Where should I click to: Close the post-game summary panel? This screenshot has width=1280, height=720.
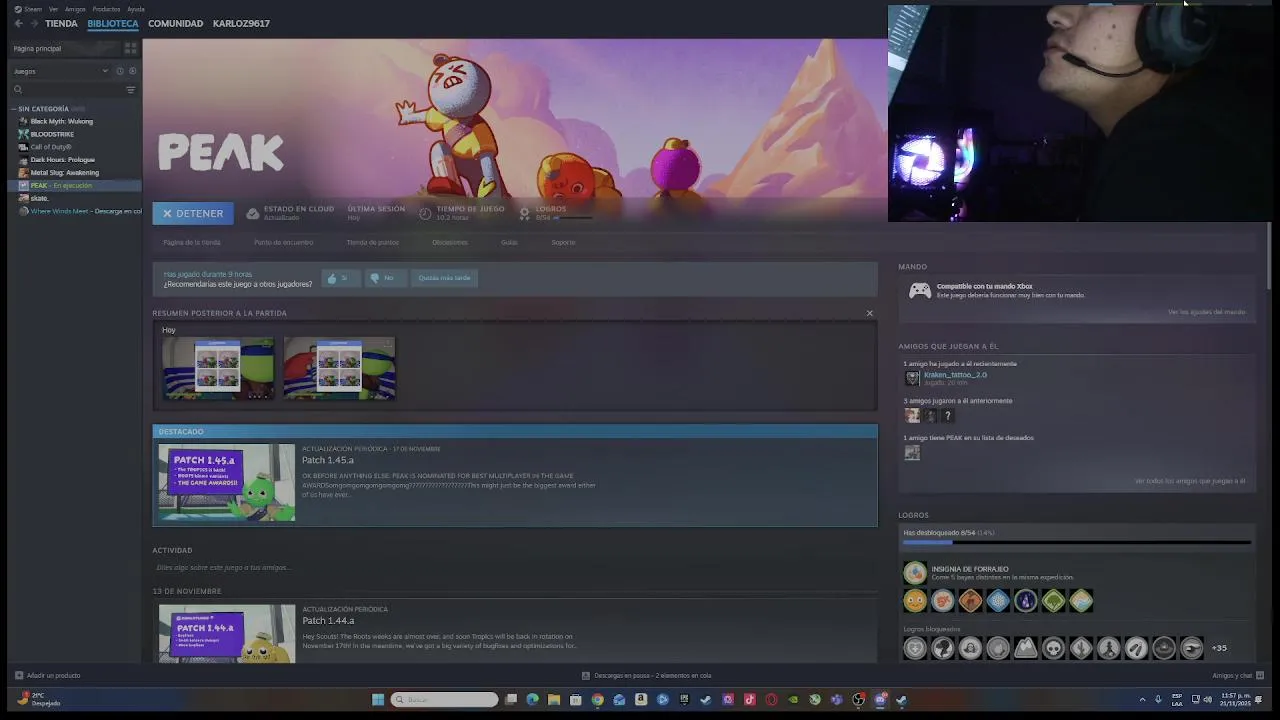point(869,313)
